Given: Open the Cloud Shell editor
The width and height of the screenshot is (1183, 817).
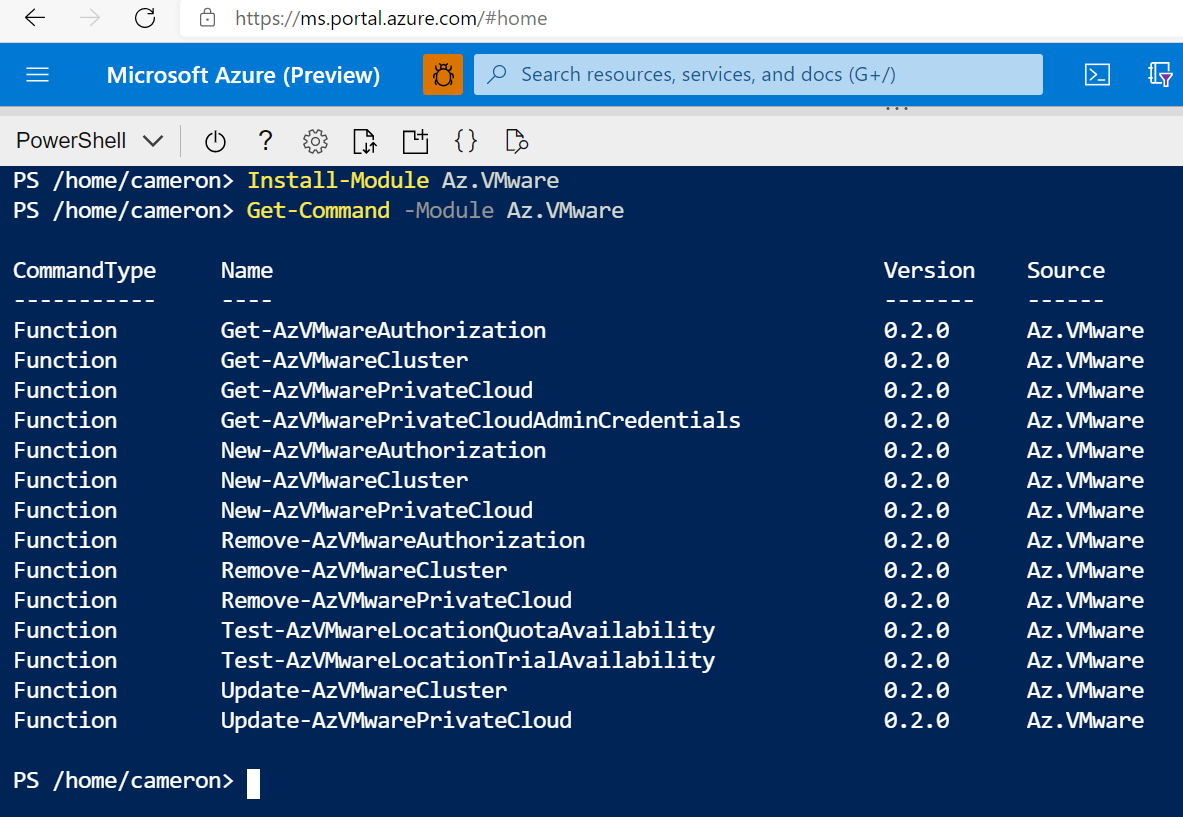Looking at the screenshot, I should pos(466,141).
